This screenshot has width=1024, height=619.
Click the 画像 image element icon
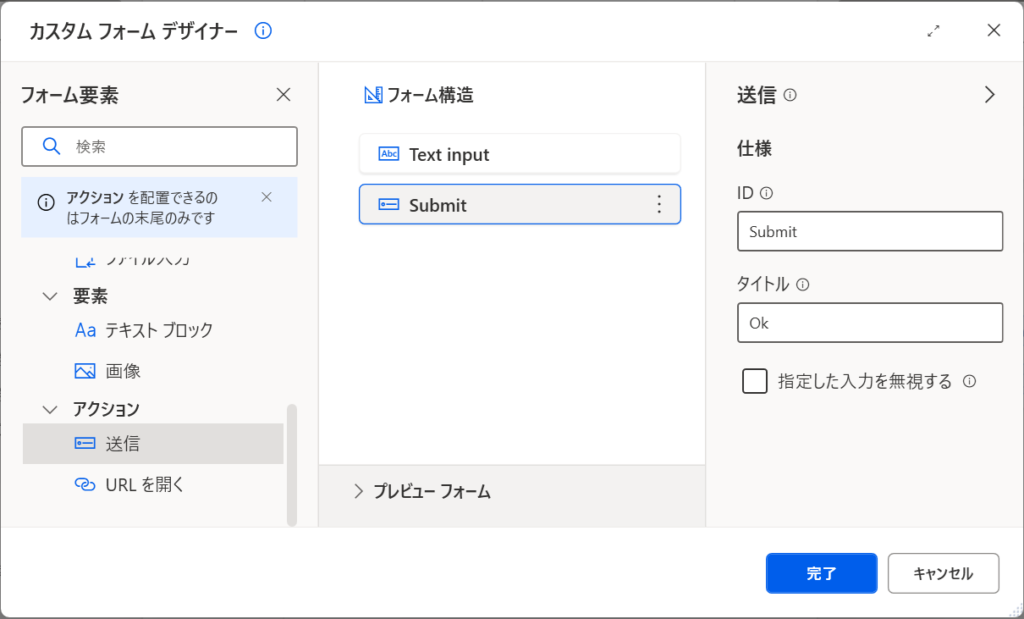85,371
